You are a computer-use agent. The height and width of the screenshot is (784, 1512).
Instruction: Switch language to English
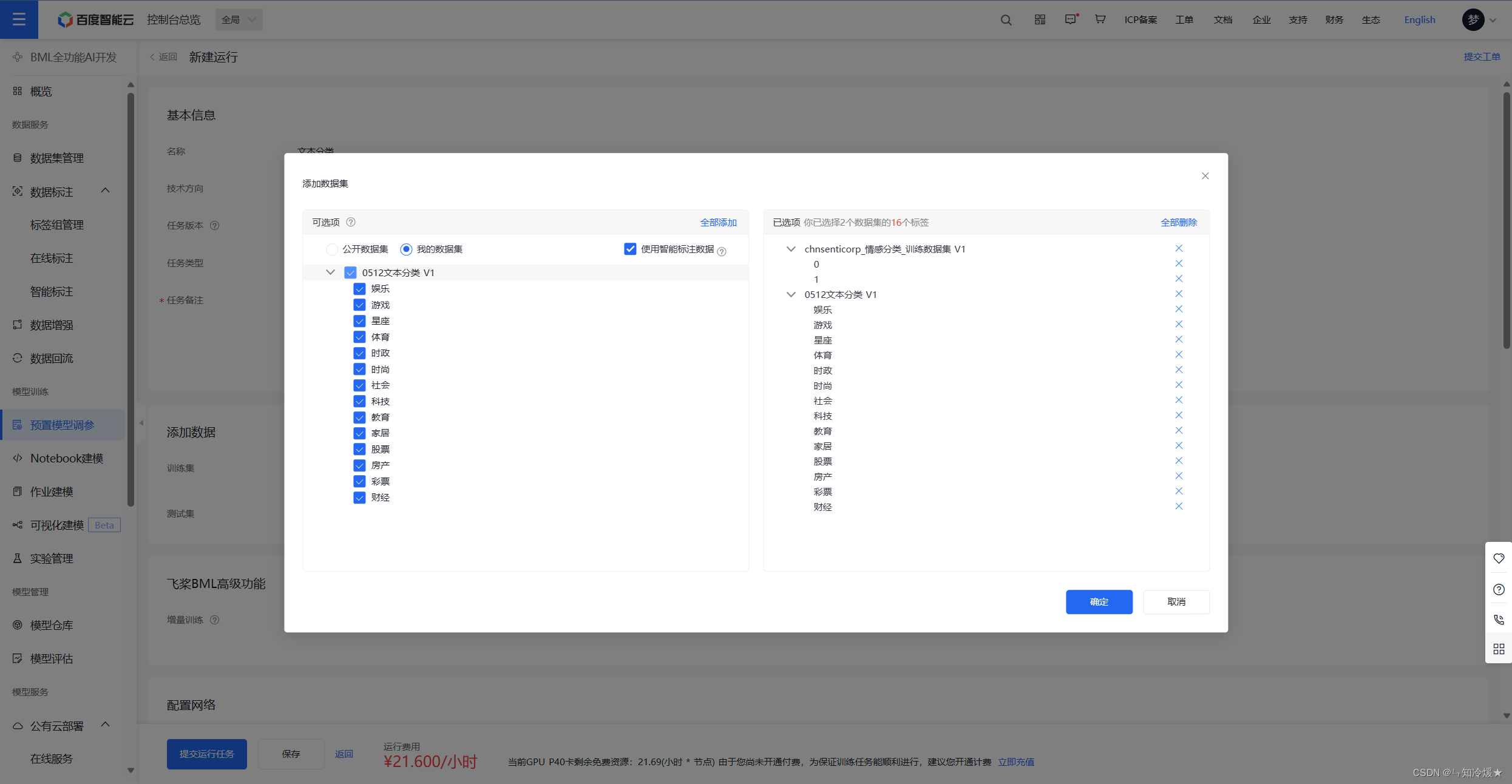[1420, 20]
